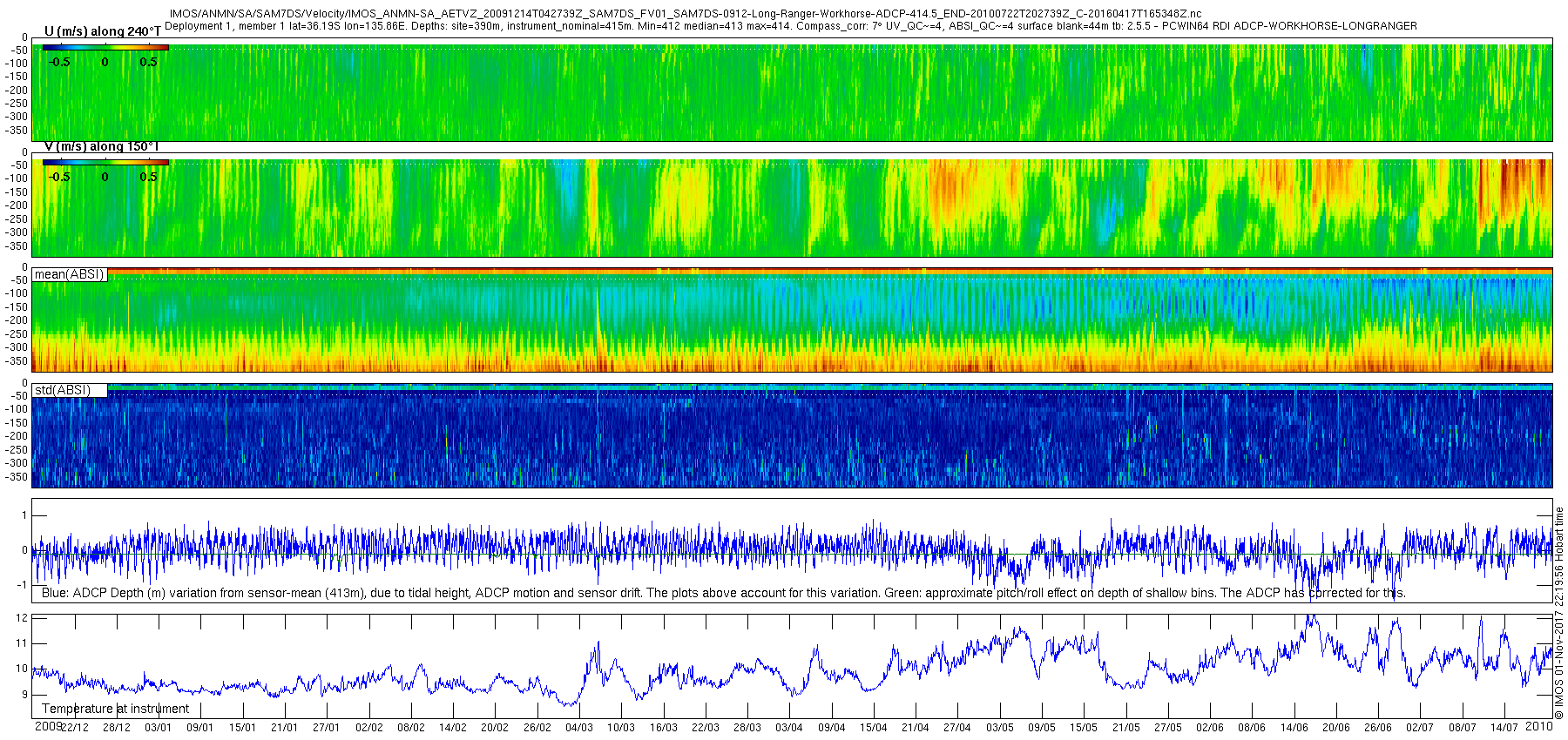The width and height of the screenshot is (1568, 740).
Task: Click the V velocity colorbar
Action: (105, 162)
